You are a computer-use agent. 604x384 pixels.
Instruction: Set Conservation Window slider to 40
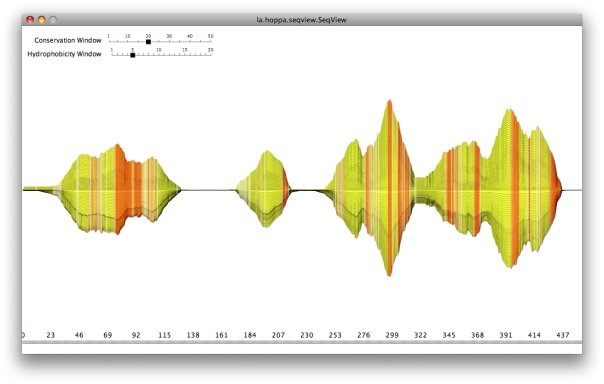[190, 41]
